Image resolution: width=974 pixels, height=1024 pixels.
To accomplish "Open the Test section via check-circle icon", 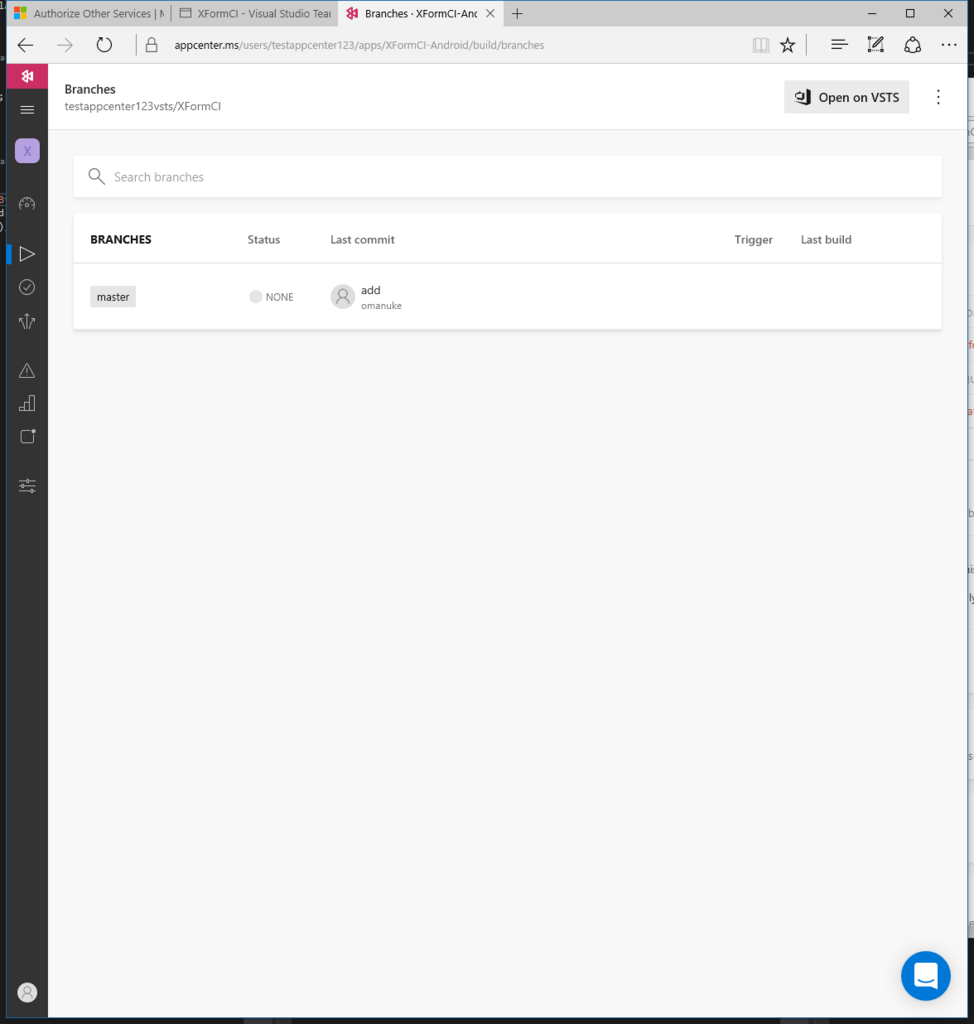I will [26, 287].
